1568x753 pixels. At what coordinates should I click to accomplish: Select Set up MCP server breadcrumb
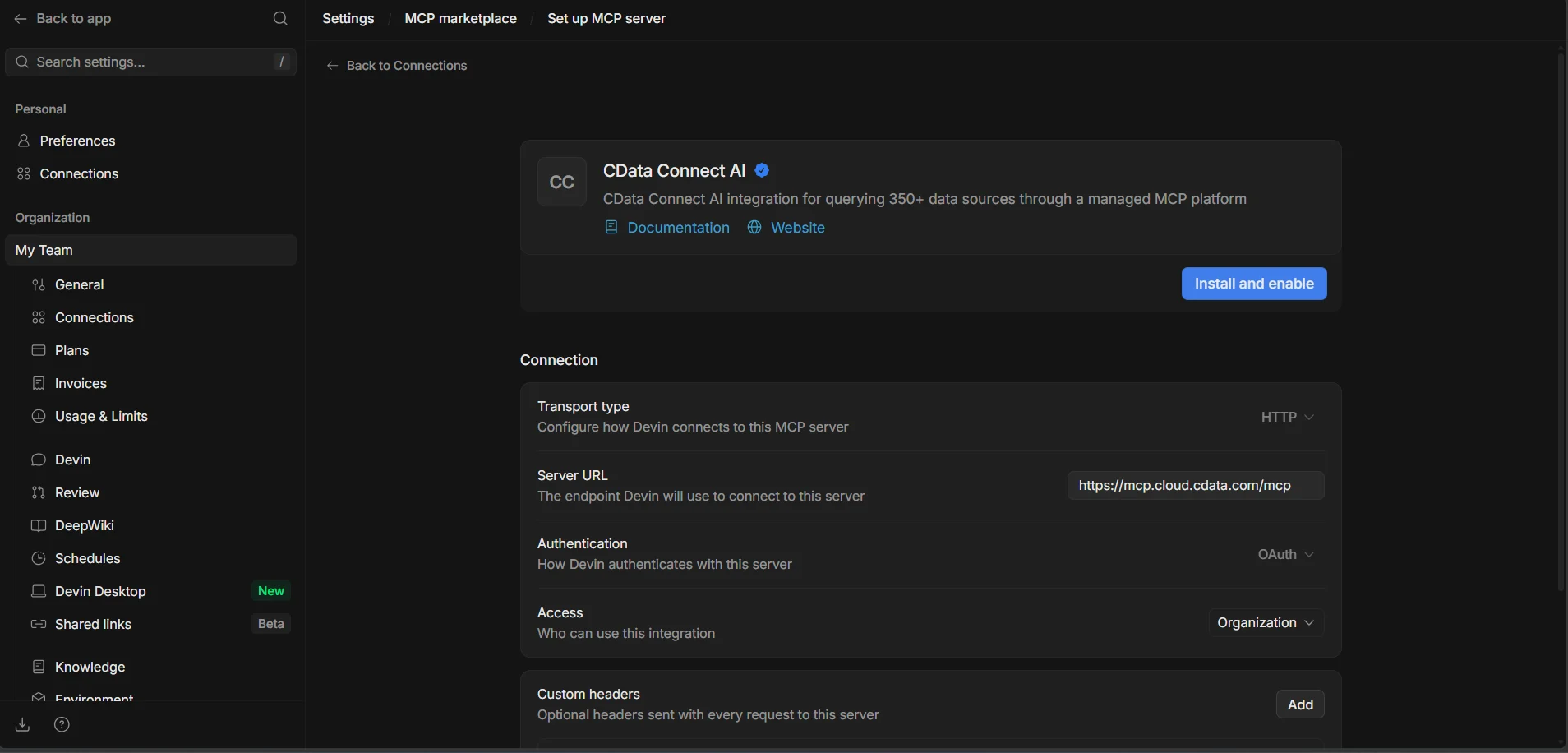tap(606, 18)
